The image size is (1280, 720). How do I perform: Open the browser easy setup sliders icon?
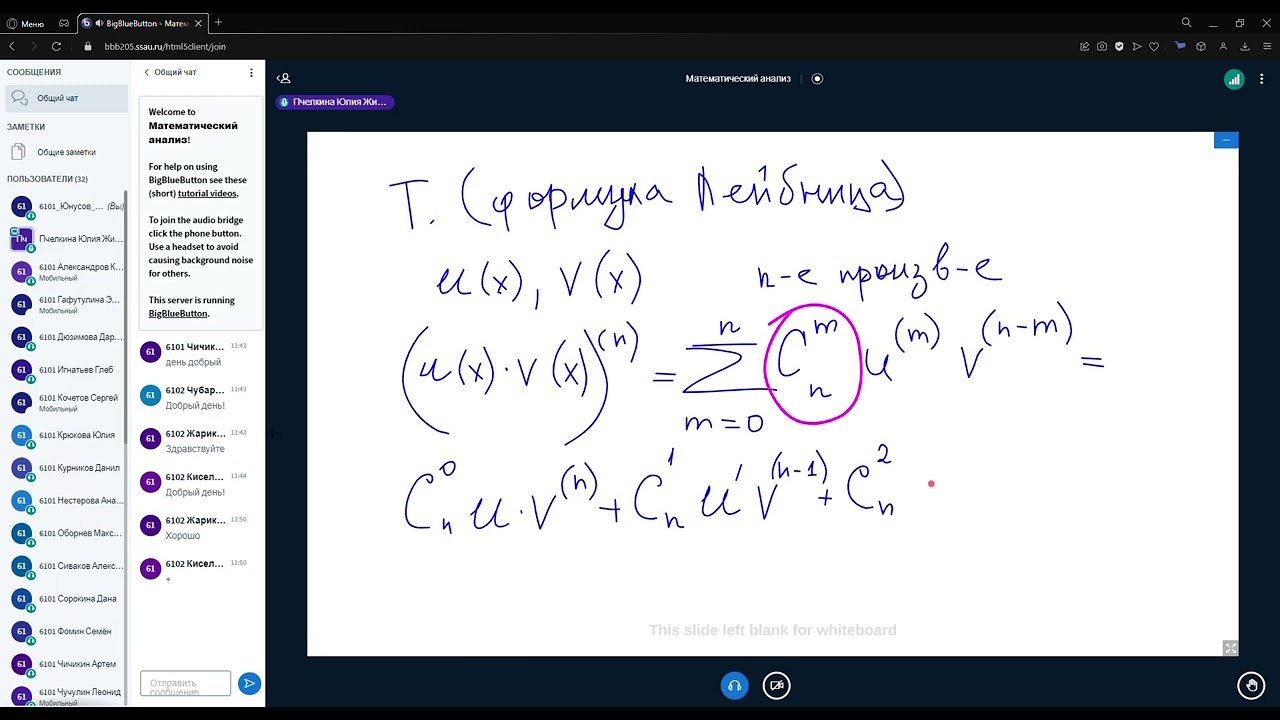pos(1267,46)
